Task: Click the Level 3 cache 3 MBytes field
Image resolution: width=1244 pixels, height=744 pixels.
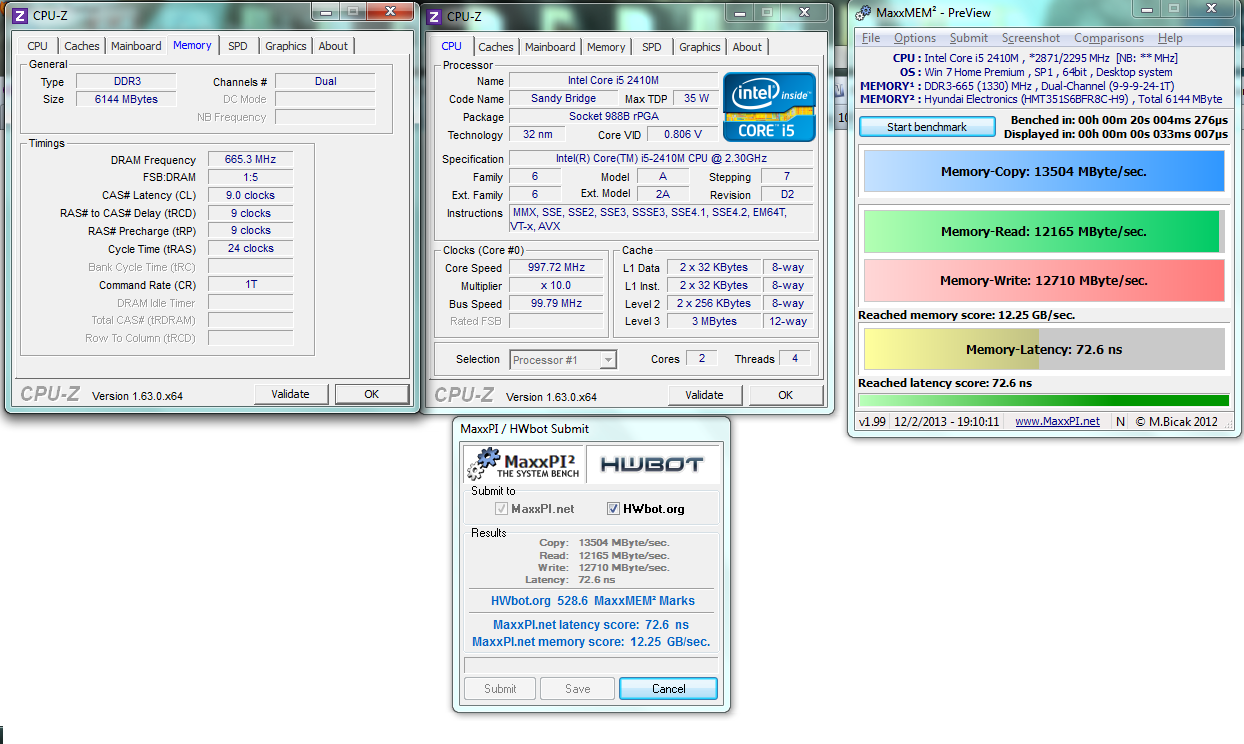Action: click(x=713, y=321)
